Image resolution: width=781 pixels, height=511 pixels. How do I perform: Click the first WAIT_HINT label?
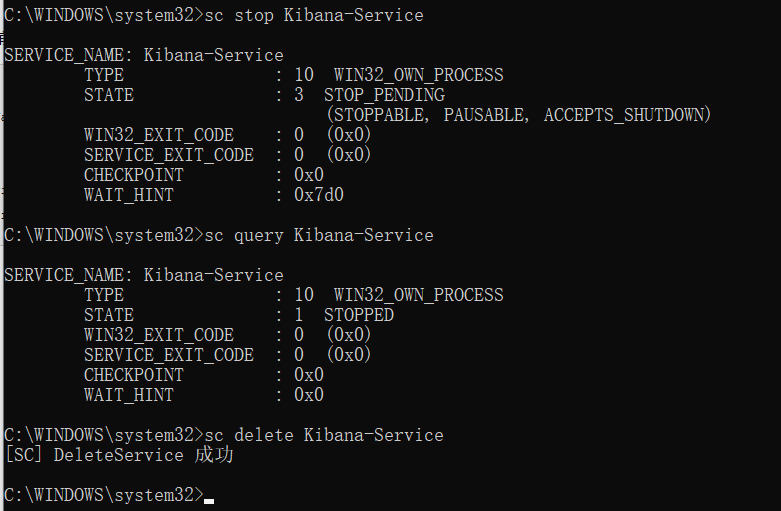click(x=129, y=195)
